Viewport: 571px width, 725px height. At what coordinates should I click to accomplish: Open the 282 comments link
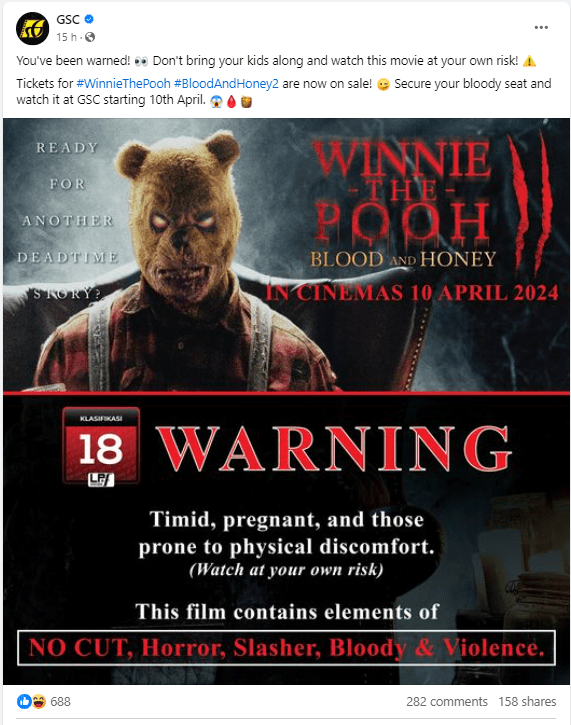coord(447,701)
